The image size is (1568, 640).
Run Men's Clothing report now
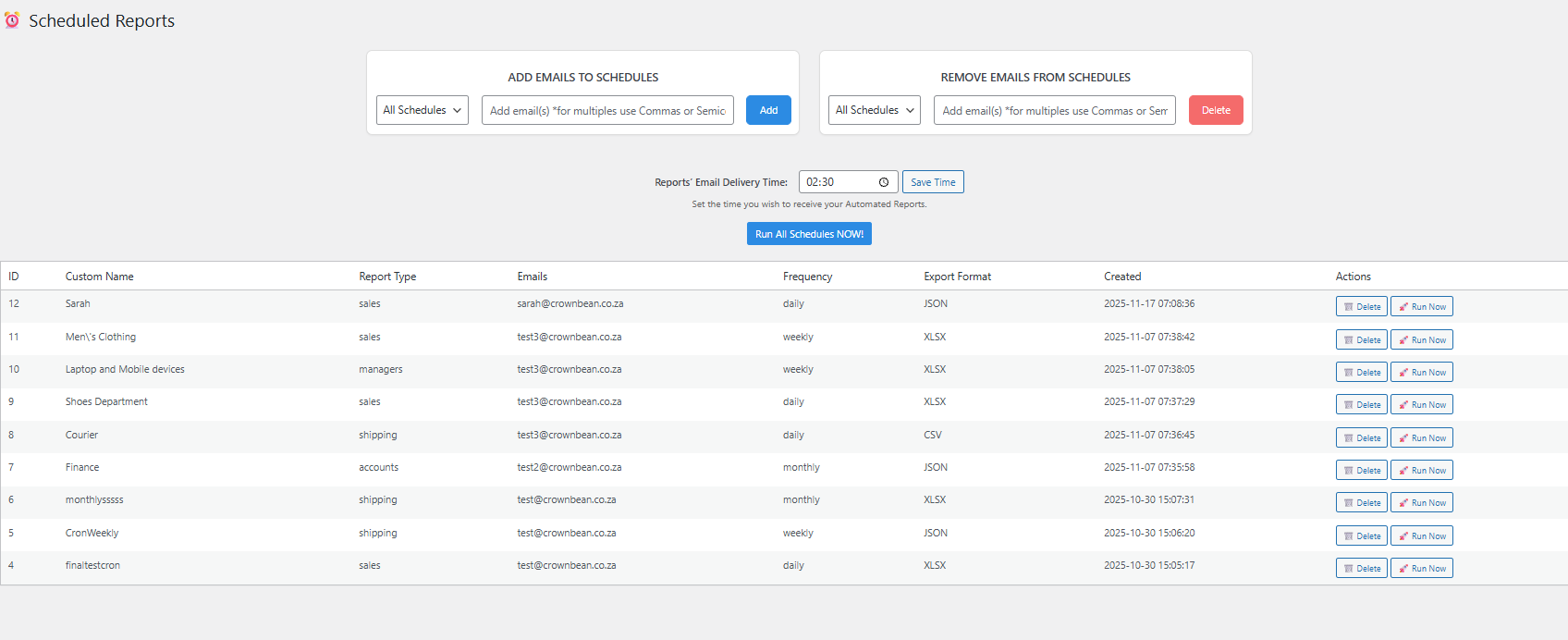click(1421, 339)
